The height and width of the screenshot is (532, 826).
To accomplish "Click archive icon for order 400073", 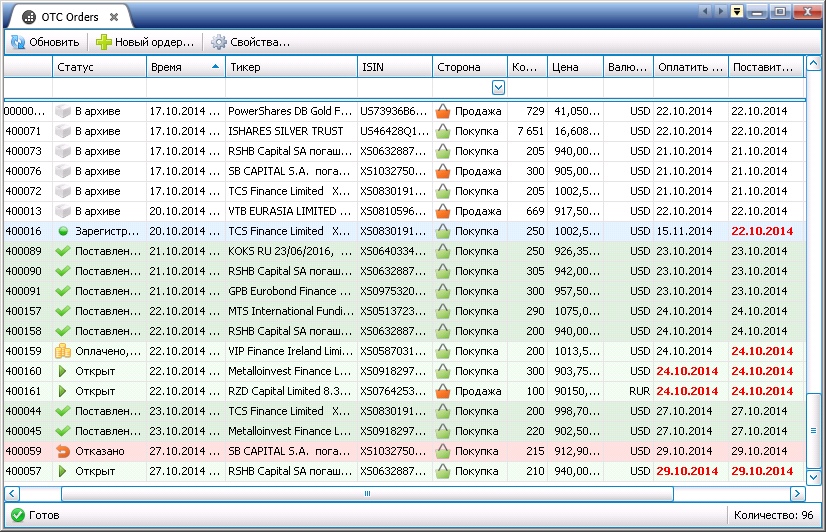I will point(63,151).
